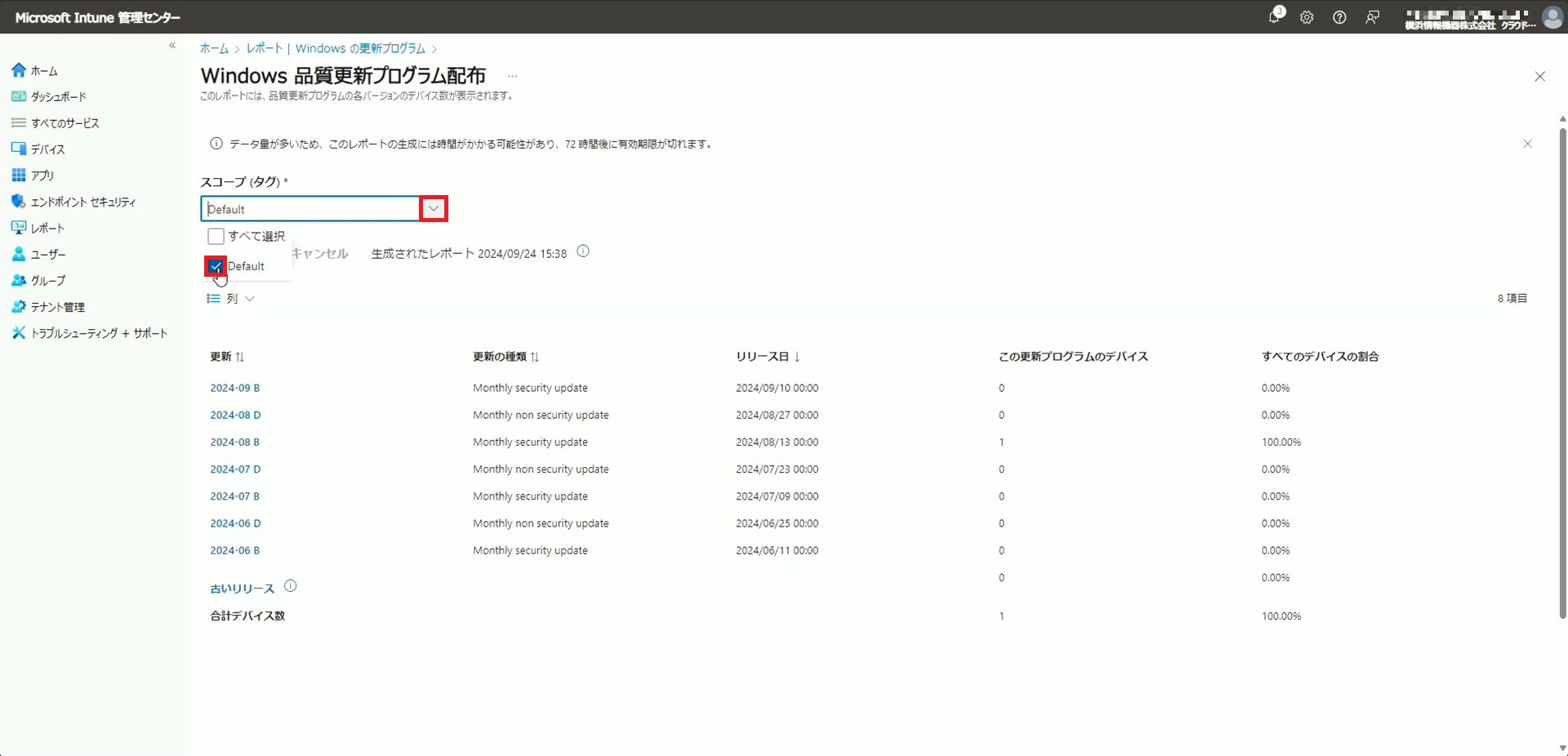Collapse the scope tag dropdown arrow
The image size is (1568, 756).
pos(434,209)
